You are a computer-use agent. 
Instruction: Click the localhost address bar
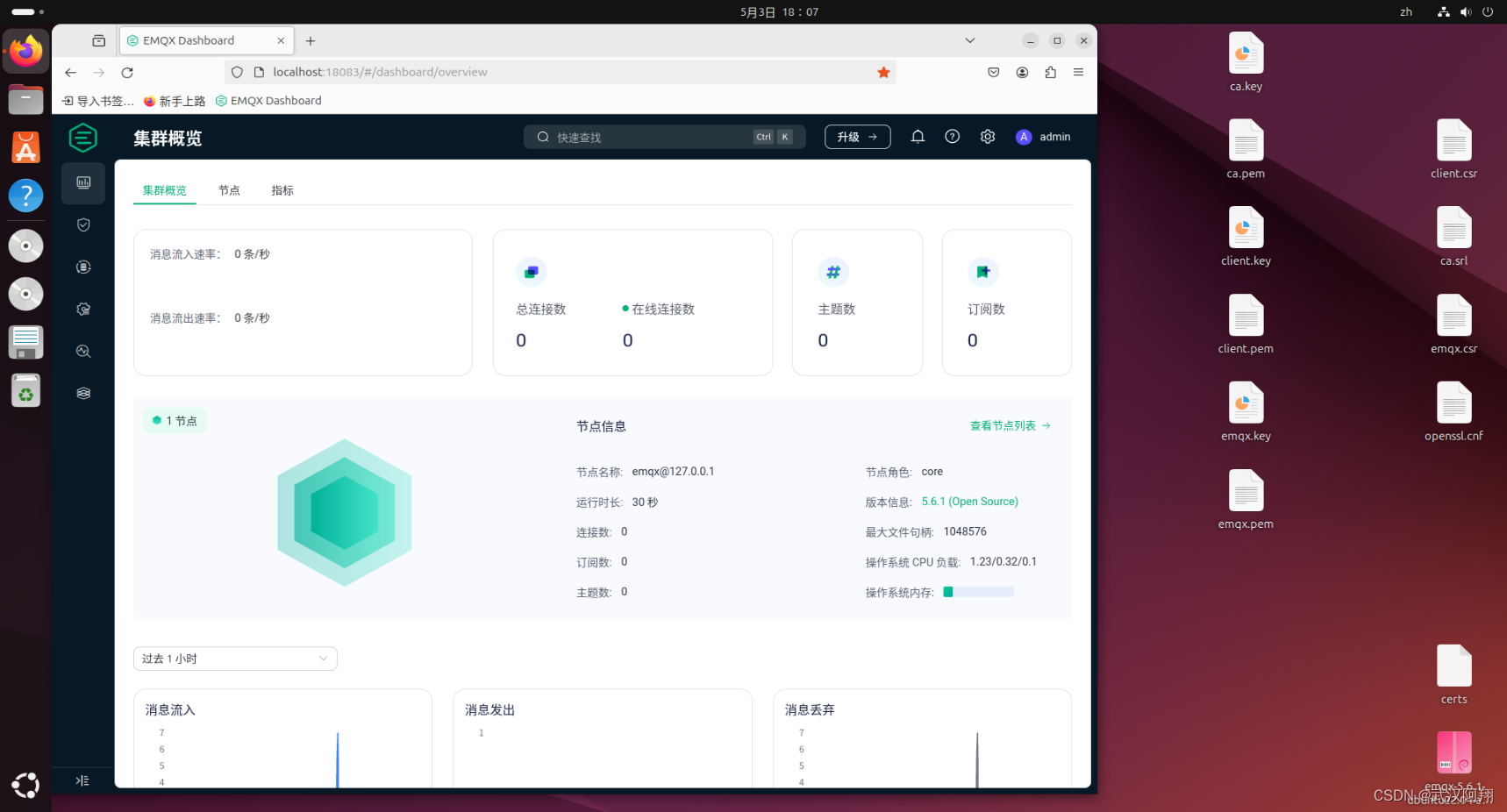[x=561, y=72]
